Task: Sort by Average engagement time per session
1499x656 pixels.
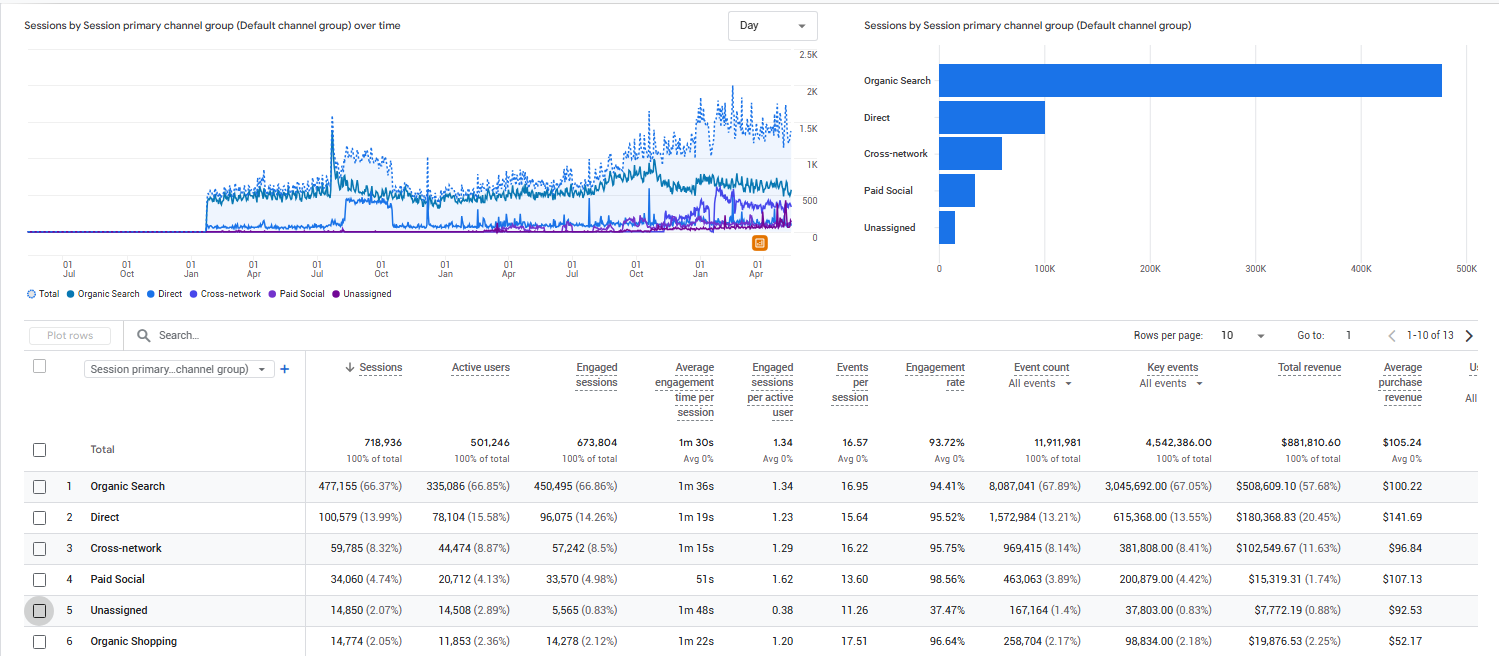Action: click(x=685, y=390)
